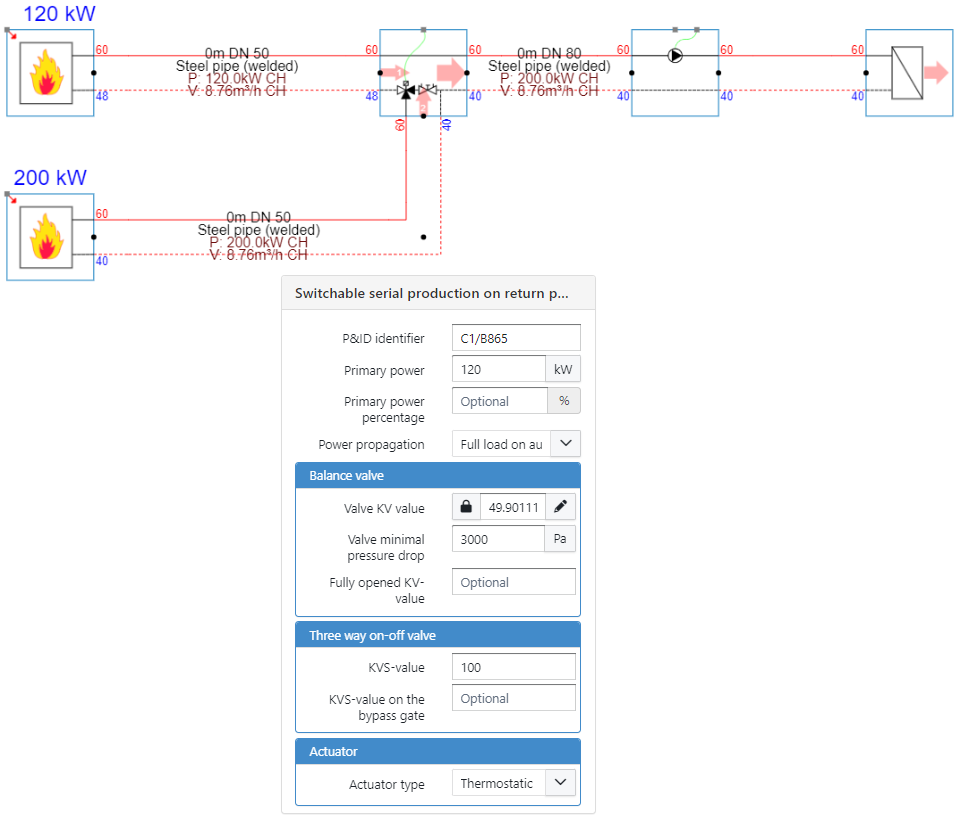Viewport: 957px width, 815px height.
Task: Click the Pa unit button for pressure drop
Action: coord(560,539)
